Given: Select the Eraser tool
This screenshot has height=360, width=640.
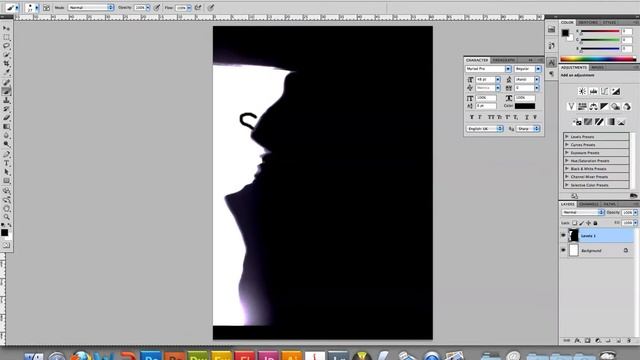Looking at the screenshot, I should 6,118.
